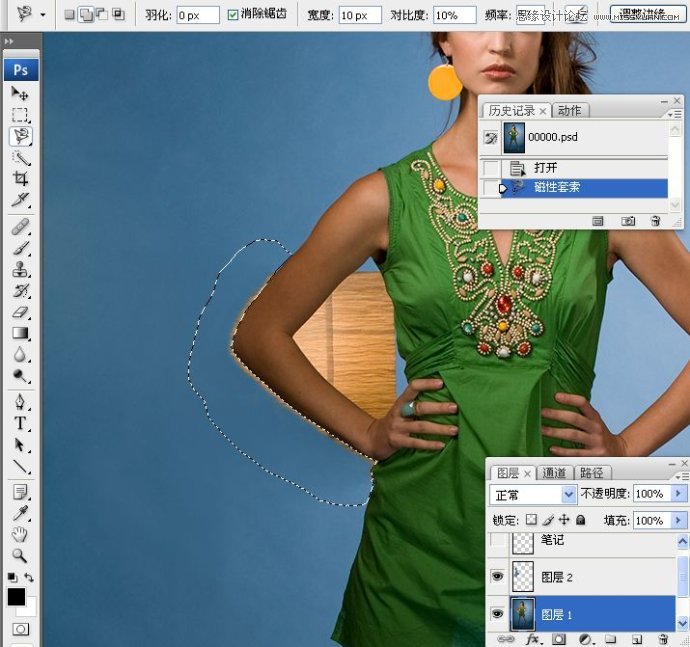Open the adjustment layer menu
Viewport: 690px width, 647px height.
click(585, 639)
